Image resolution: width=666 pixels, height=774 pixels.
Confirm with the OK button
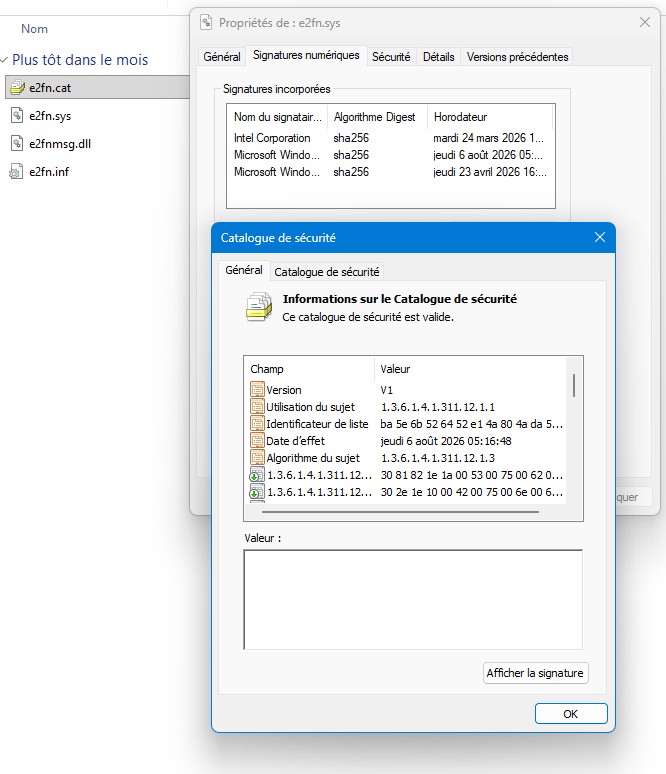(571, 714)
